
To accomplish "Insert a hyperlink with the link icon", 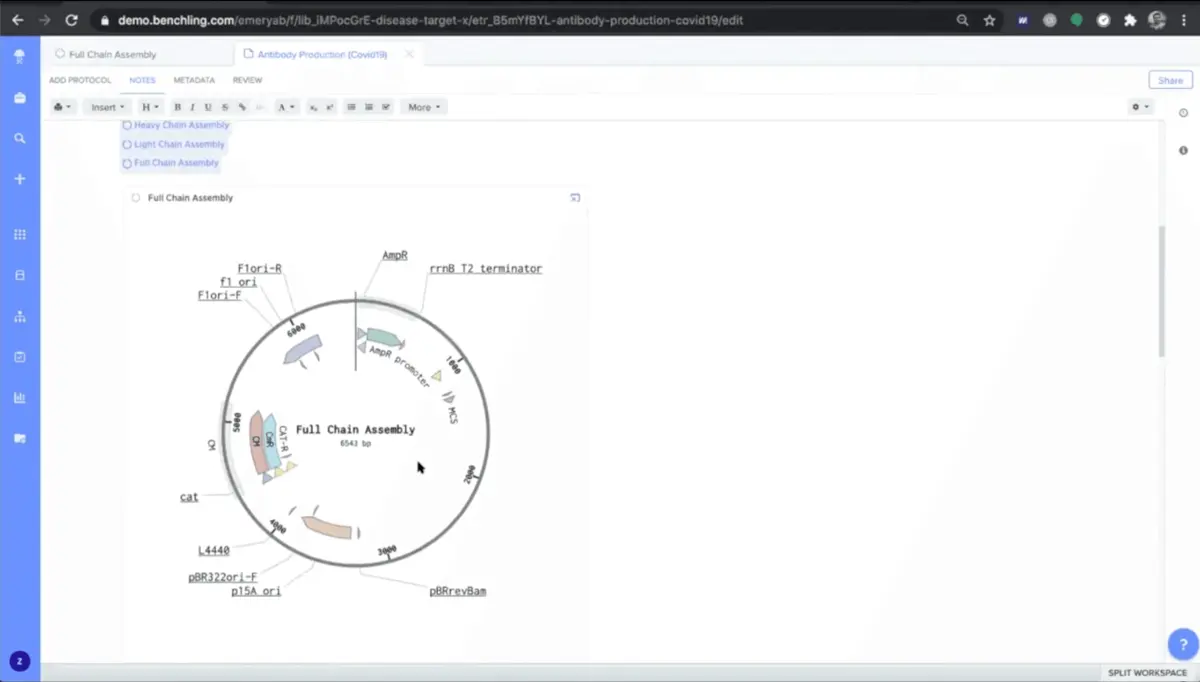I will tap(242, 107).
